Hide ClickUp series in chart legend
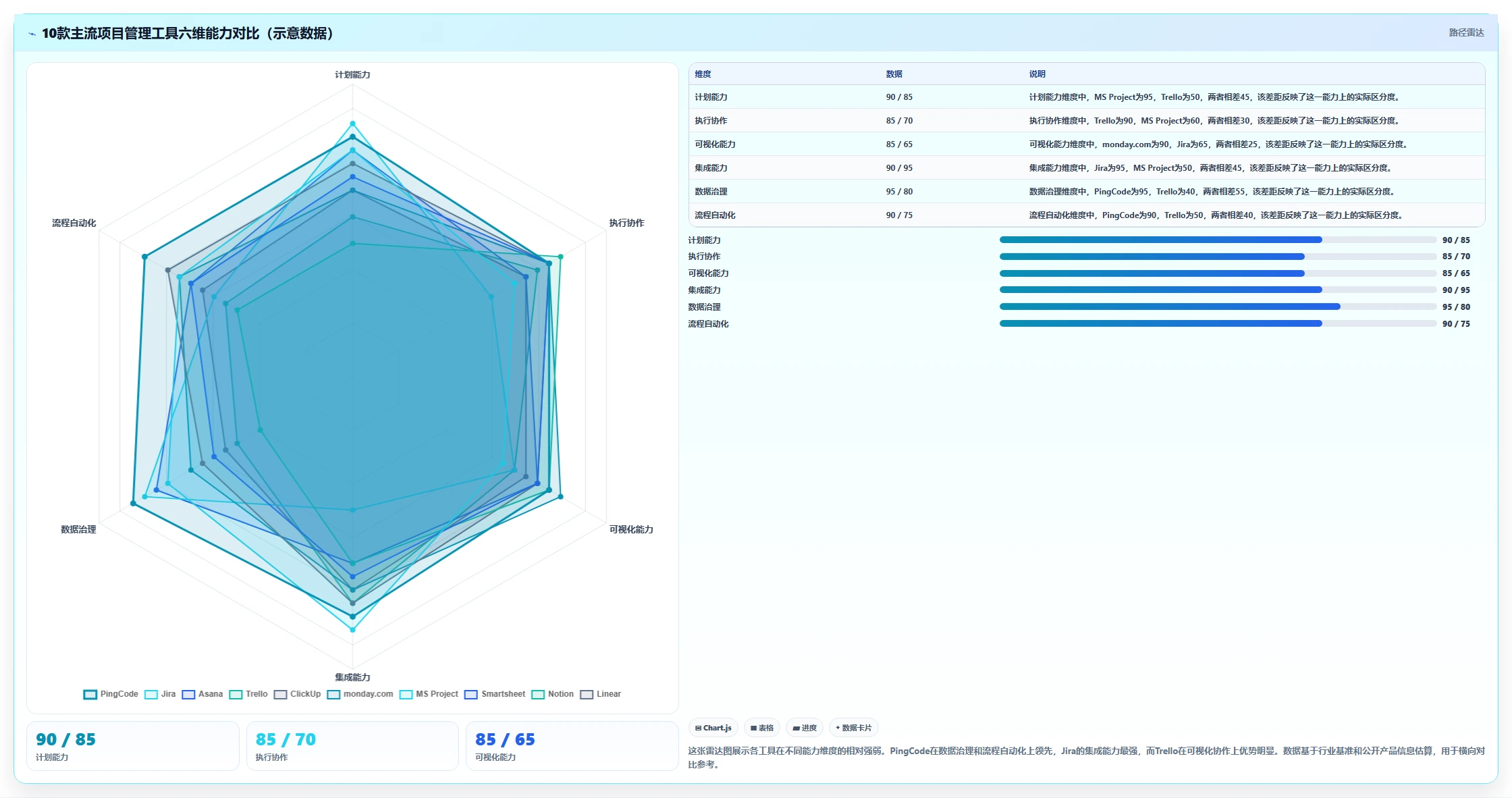The width and height of the screenshot is (1512, 798). click(x=298, y=694)
